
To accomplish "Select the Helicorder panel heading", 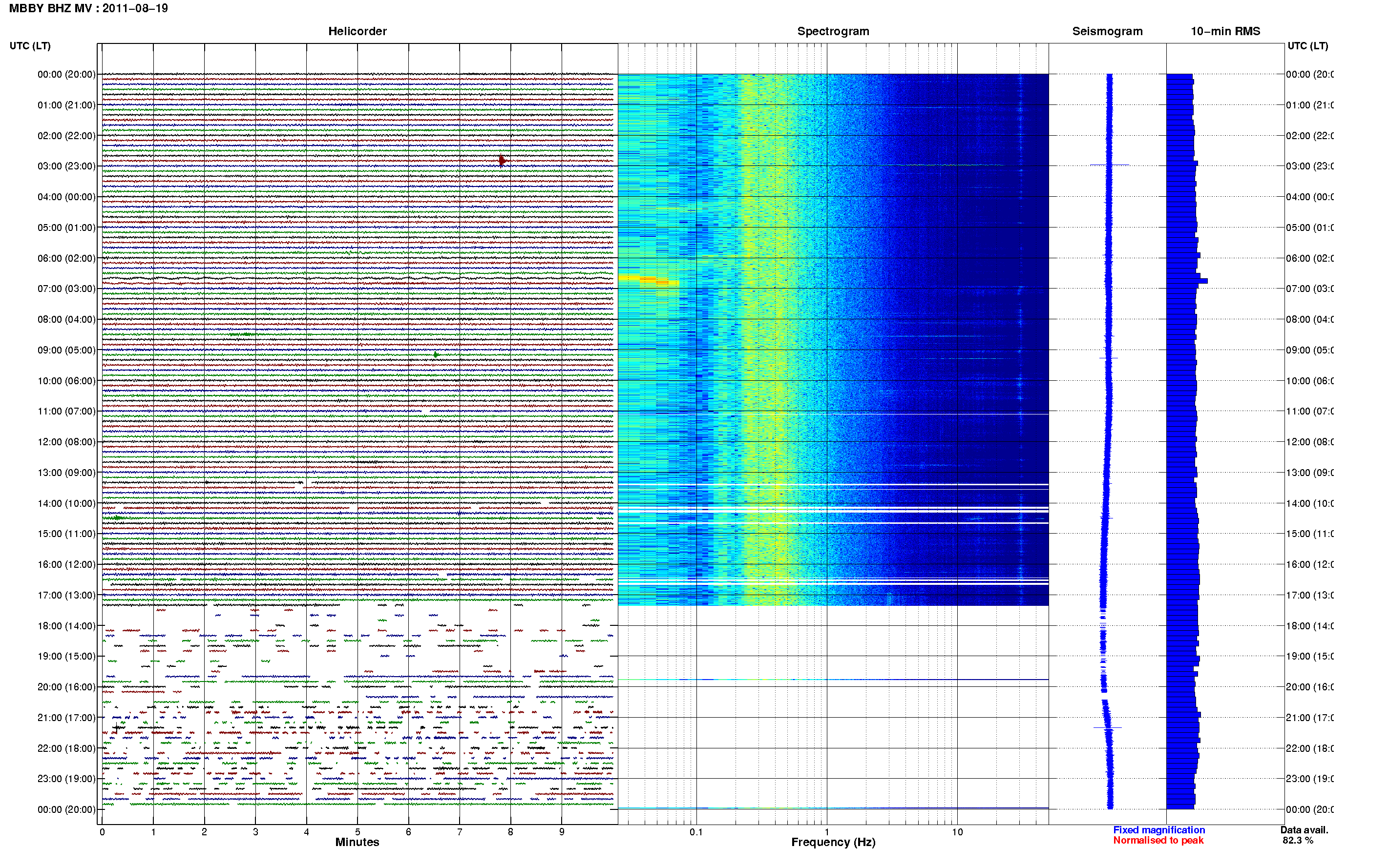I will (x=357, y=32).
